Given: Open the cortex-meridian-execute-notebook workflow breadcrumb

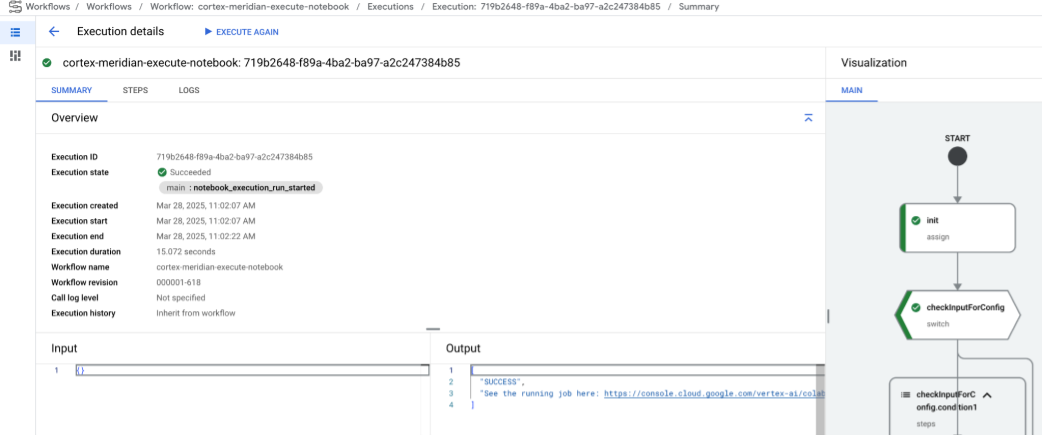Looking at the screenshot, I should click(249, 7).
